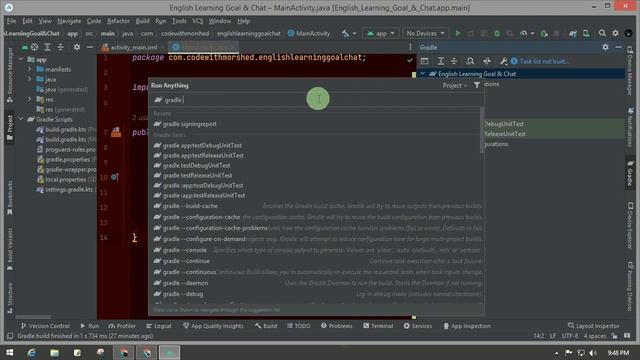The height and width of the screenshot is (360, 640).
Task: Expand all in Project panel toolbar
Action: point(47,47)
